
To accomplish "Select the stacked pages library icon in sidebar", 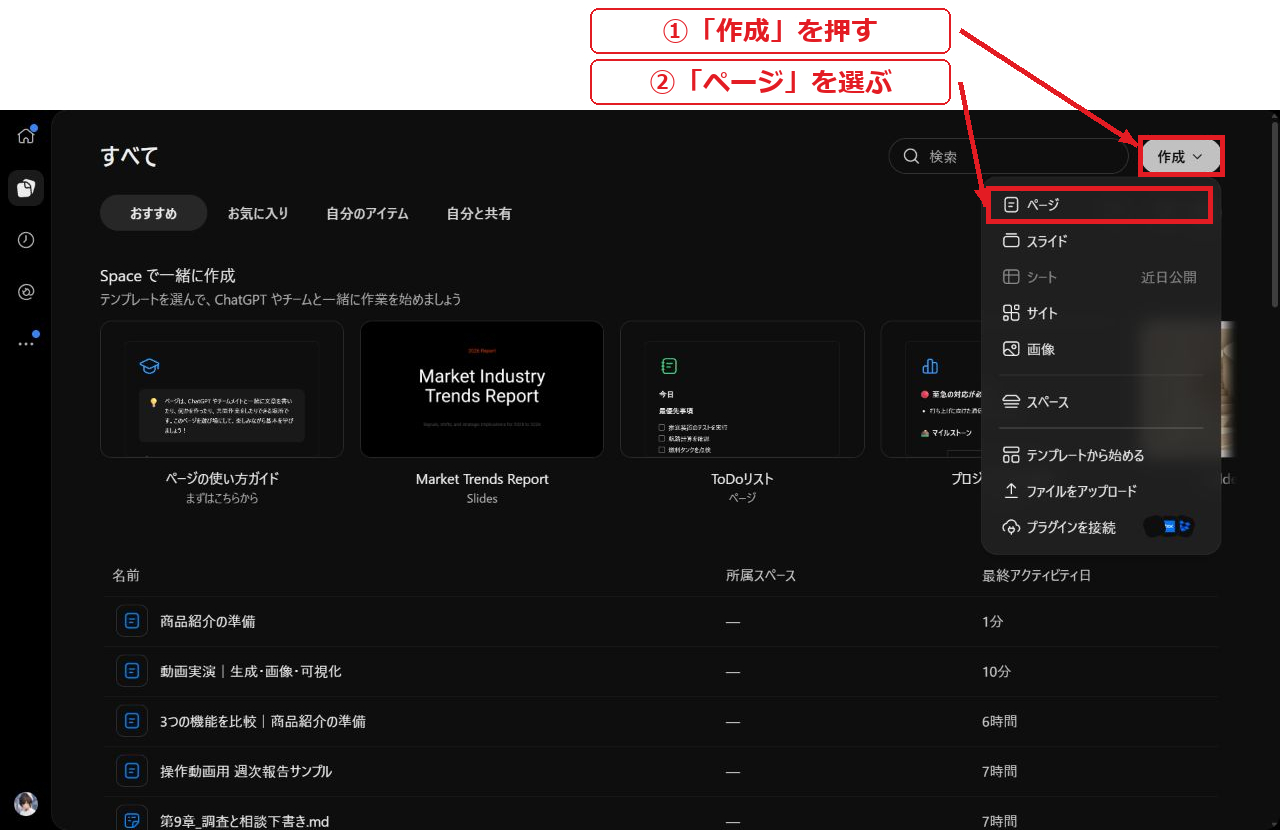I will pos(26,188).
